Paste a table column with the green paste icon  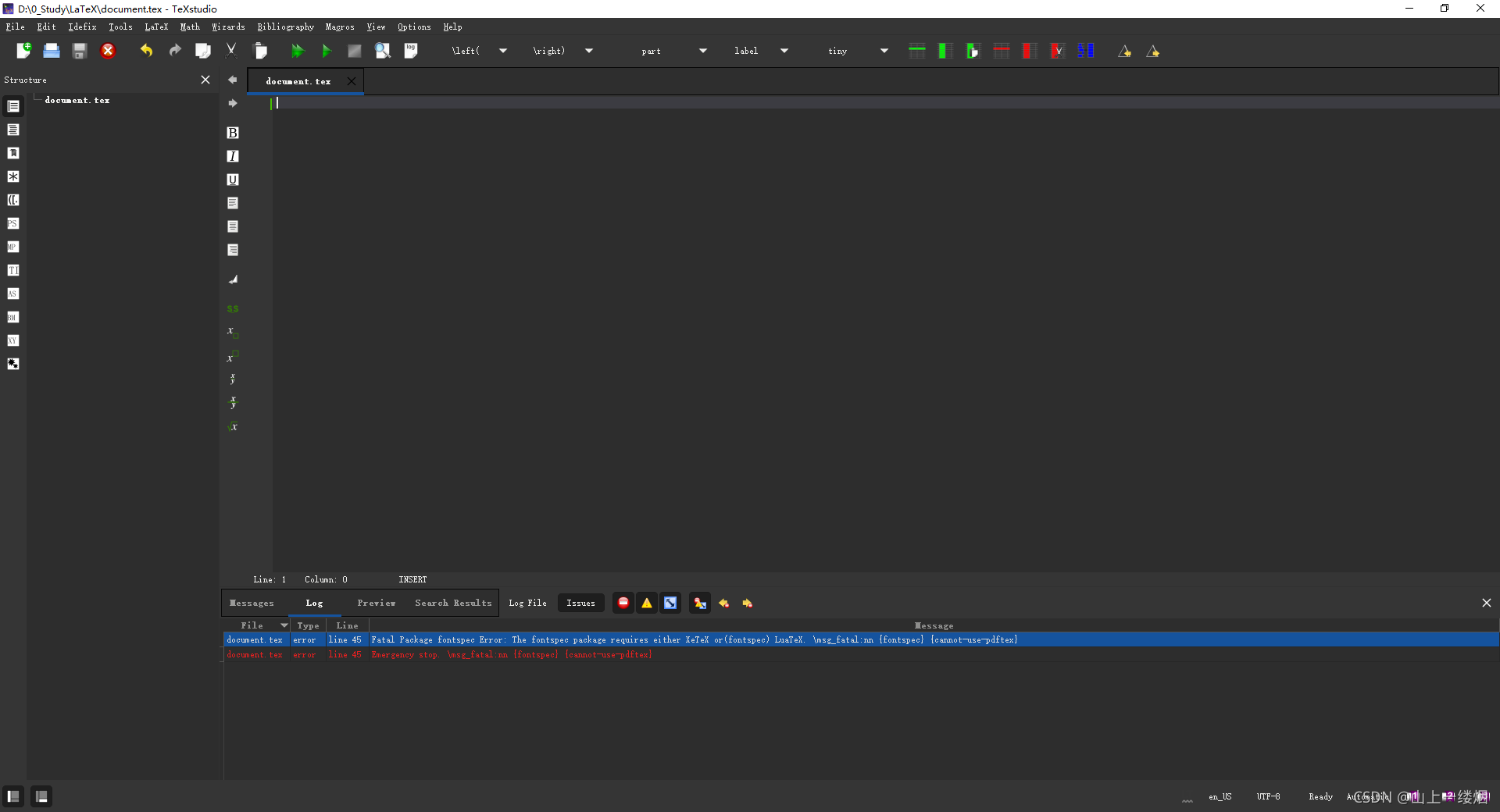973,51
